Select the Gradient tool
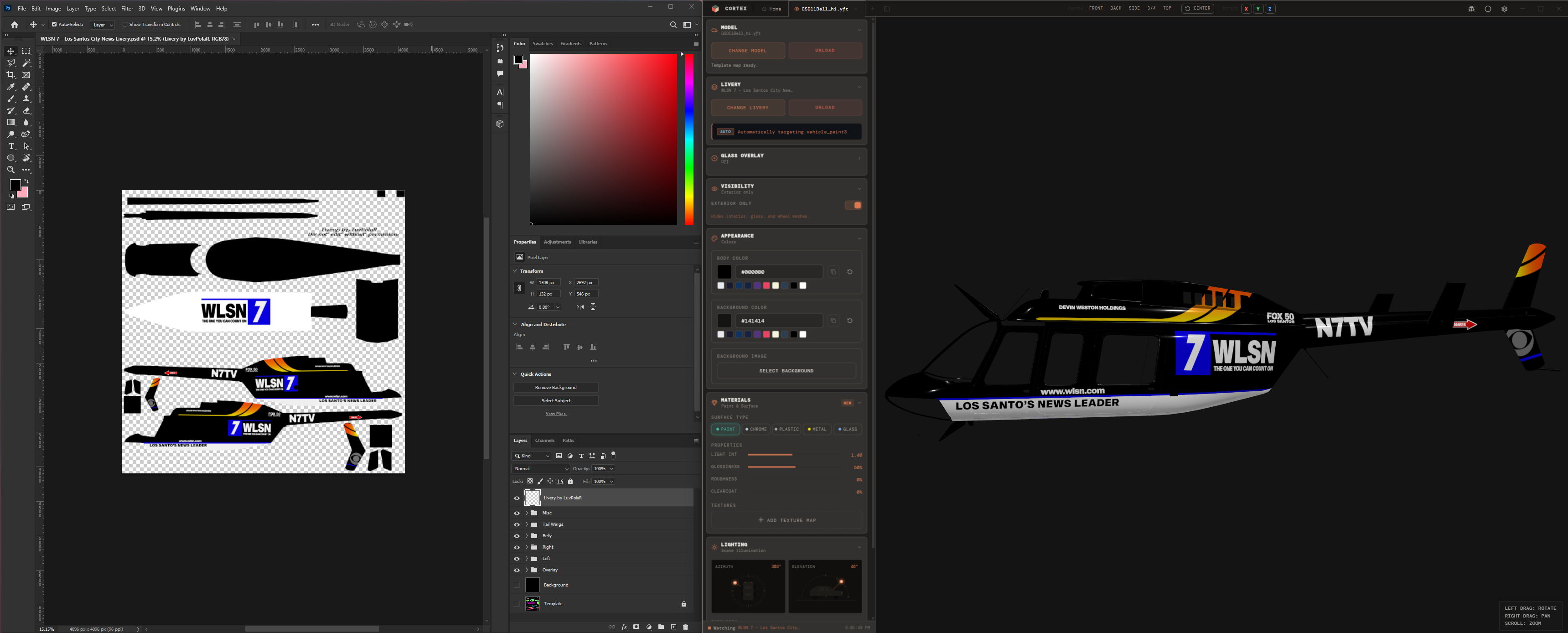This screenshot has width=1568, height=633. click(x=11, y=122)
